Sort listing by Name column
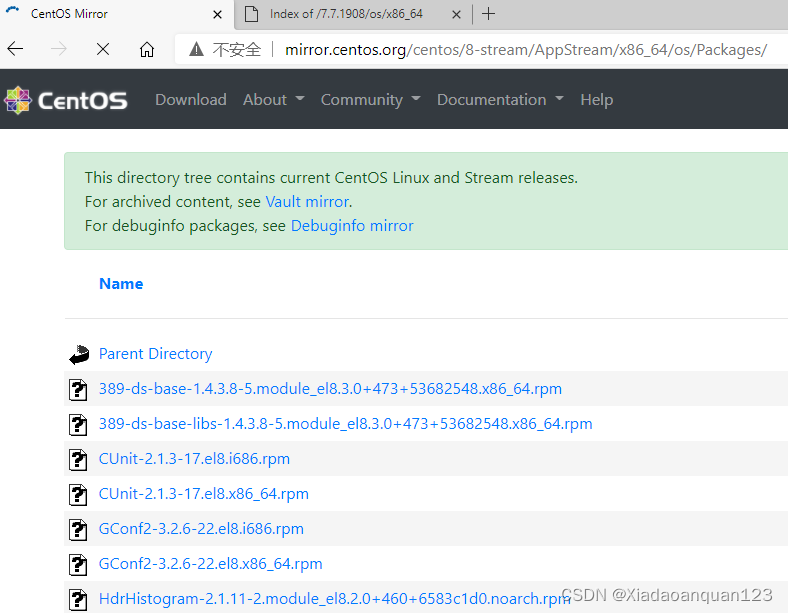Viewport: 788px width, 613px height. (121, 284)
